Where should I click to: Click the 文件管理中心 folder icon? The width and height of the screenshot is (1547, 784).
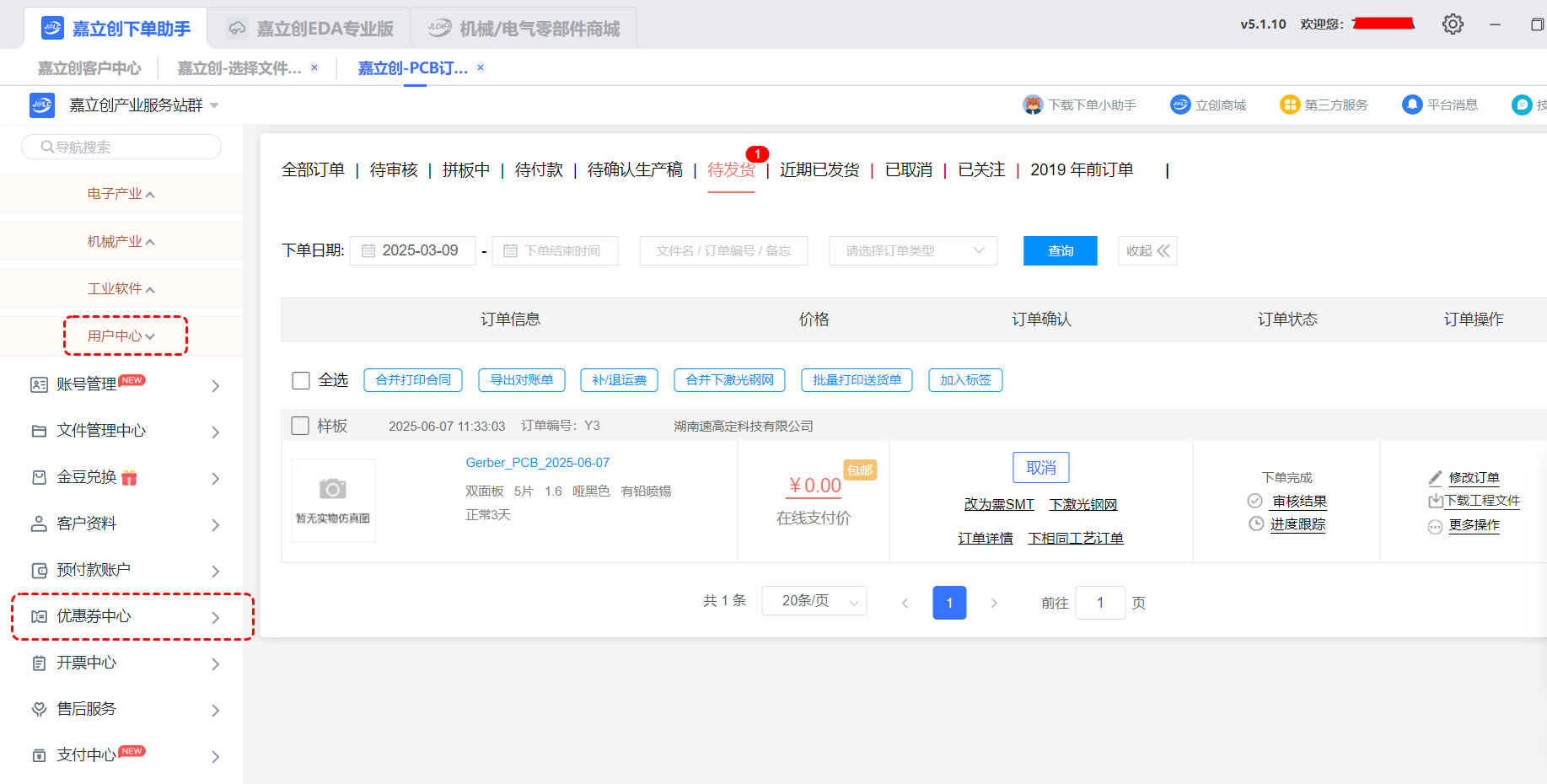[x=39, y=431]
